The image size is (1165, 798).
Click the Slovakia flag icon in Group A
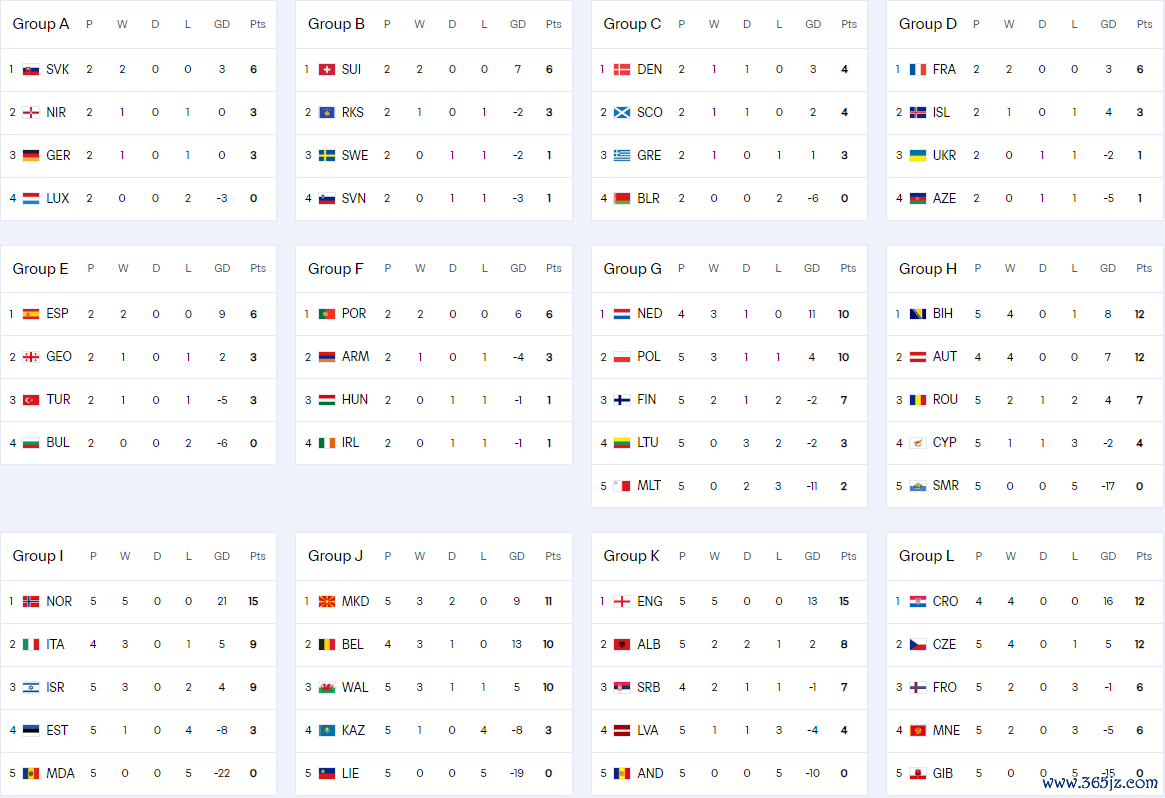pyautogui.click(x=31, y=70)
